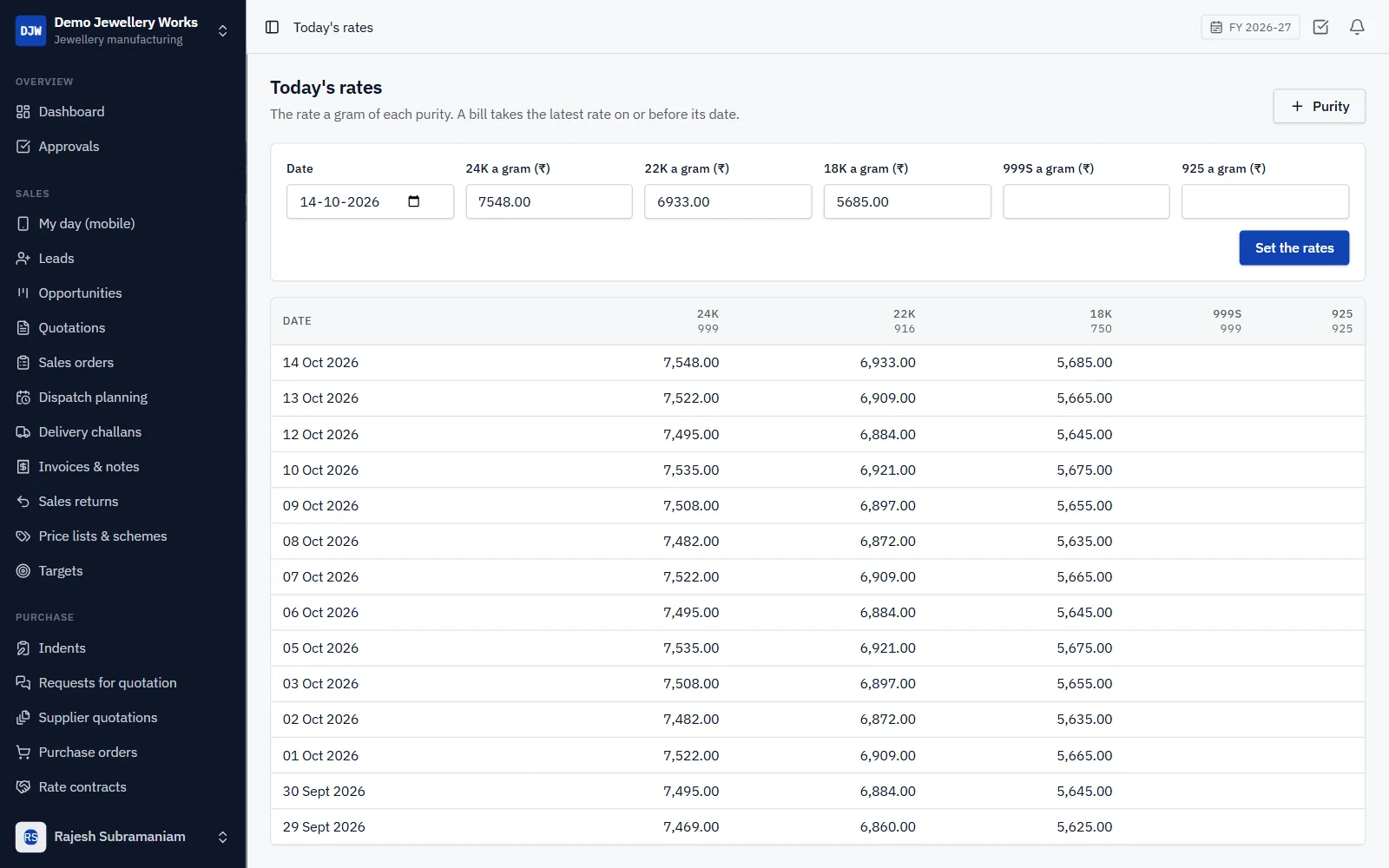The height and width of the screenshot is (868, 1389).
Task: Focus the 18K a gram field
Action: click(907, 201)
